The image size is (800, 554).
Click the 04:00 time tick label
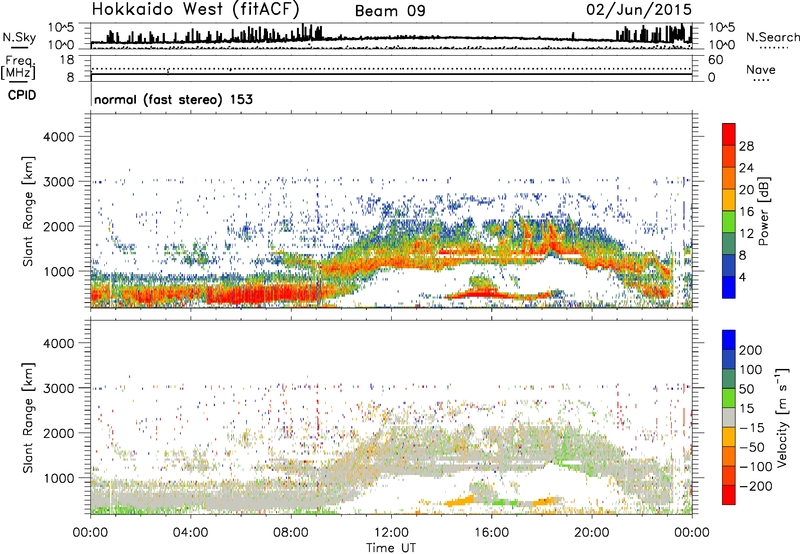pyautogui.click(x=190, y=533)
